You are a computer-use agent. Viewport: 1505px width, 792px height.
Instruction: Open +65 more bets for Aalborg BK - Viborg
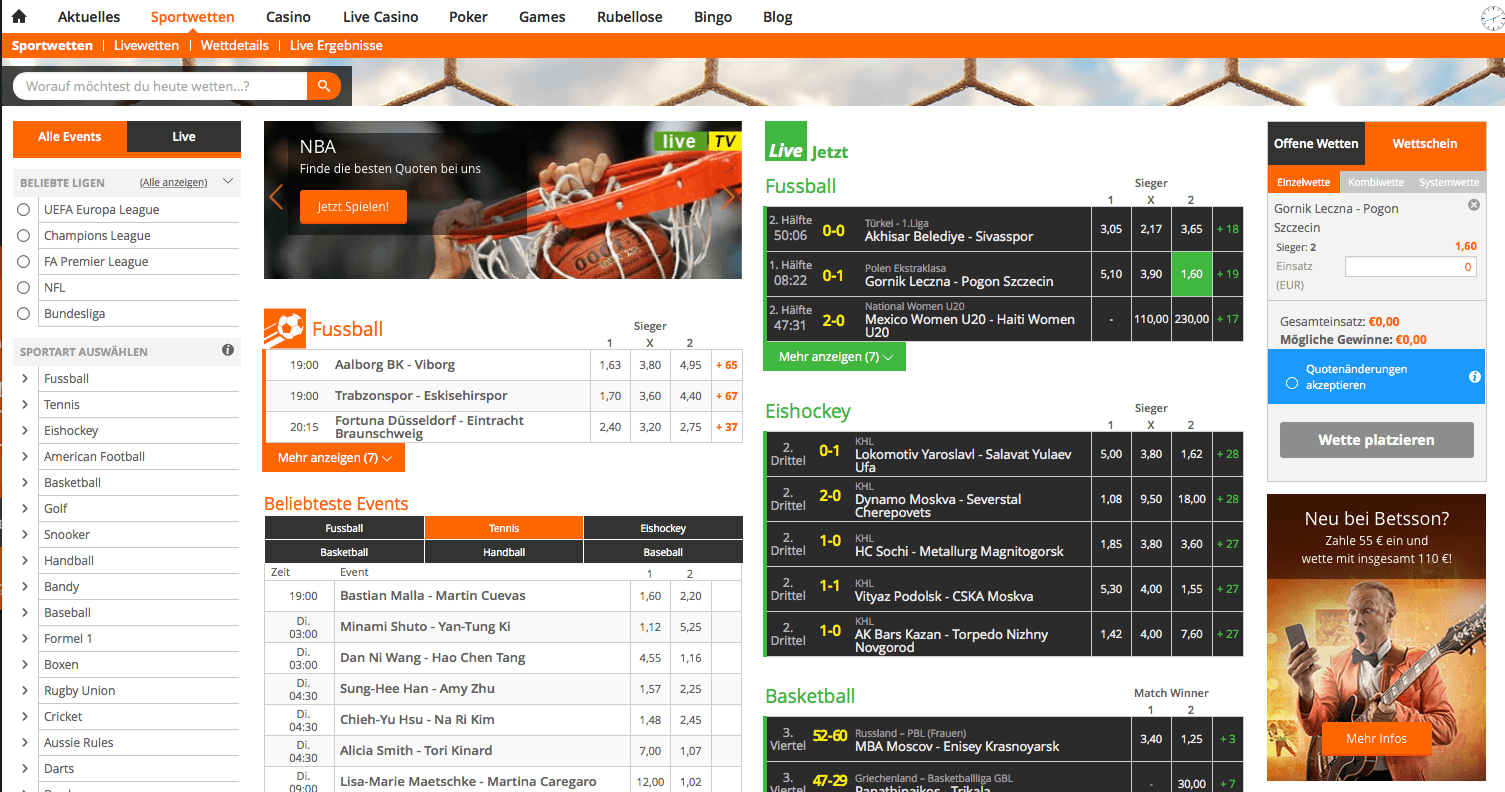coord(727,365)
